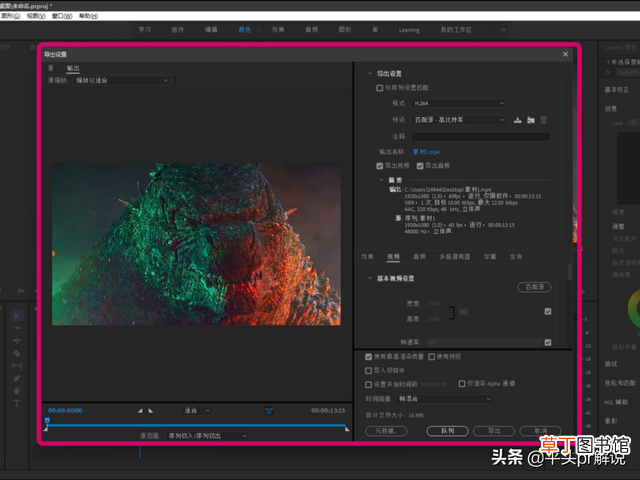The width and height of the screenshot is (640, 480).
Task: Switch to the Output tab
Action: [x=73, y=68]
